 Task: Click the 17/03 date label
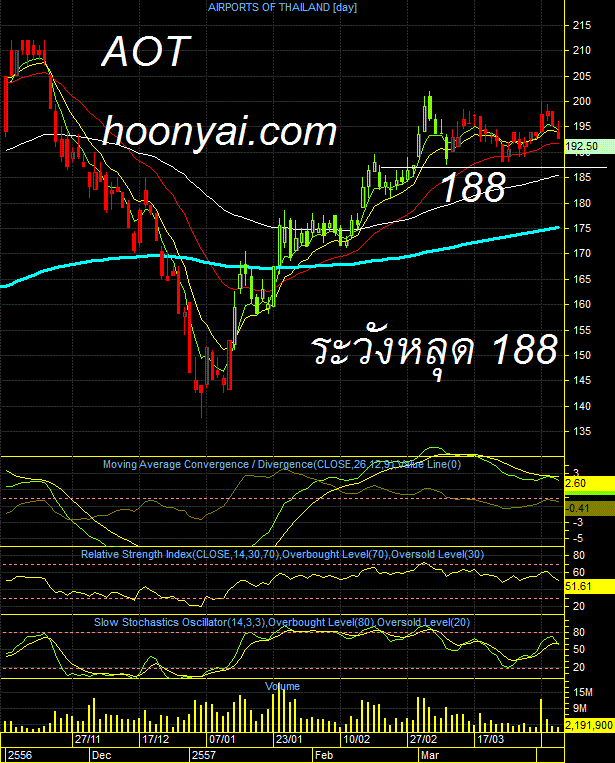[490, 739]
